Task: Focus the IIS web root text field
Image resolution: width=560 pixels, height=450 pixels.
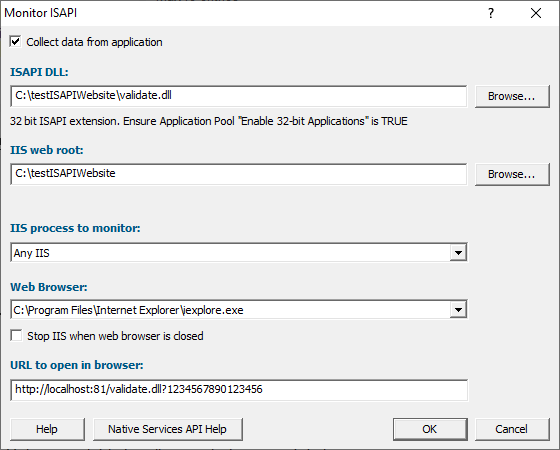Action: pos(239,174)
